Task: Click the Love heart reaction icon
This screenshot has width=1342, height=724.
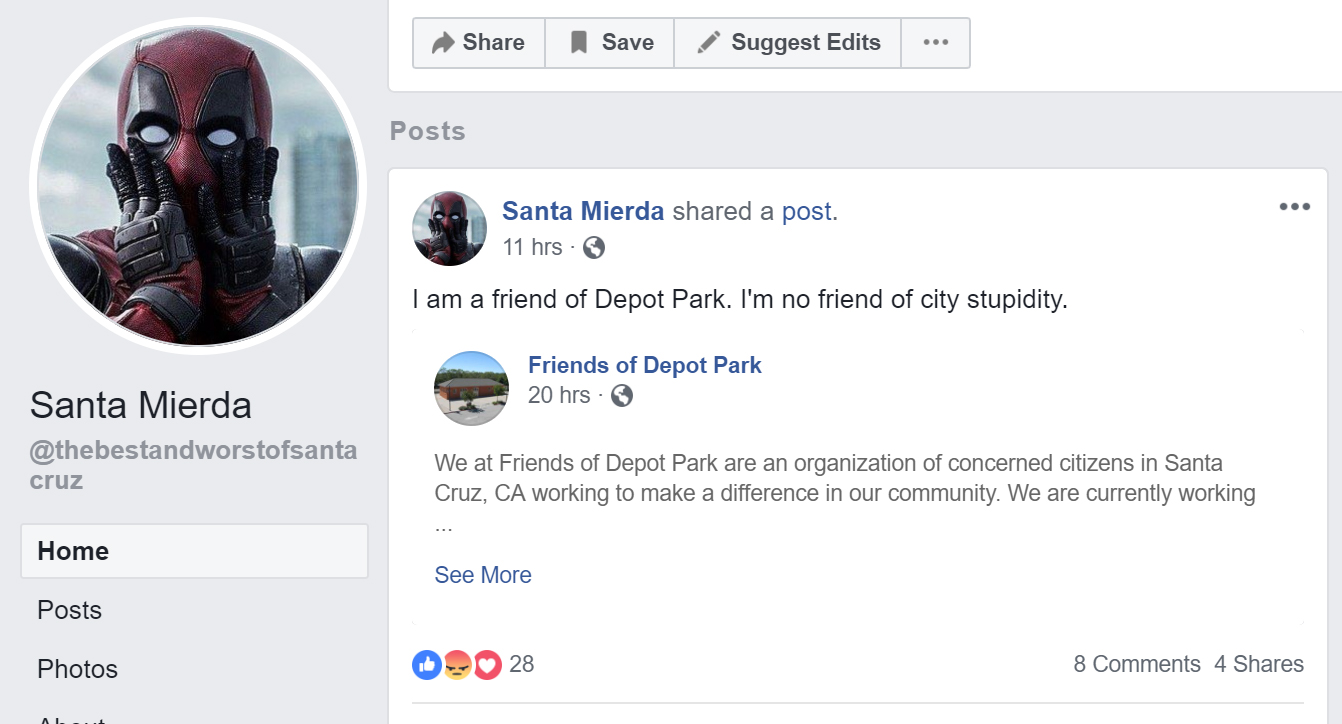Action: coord(487,664)
